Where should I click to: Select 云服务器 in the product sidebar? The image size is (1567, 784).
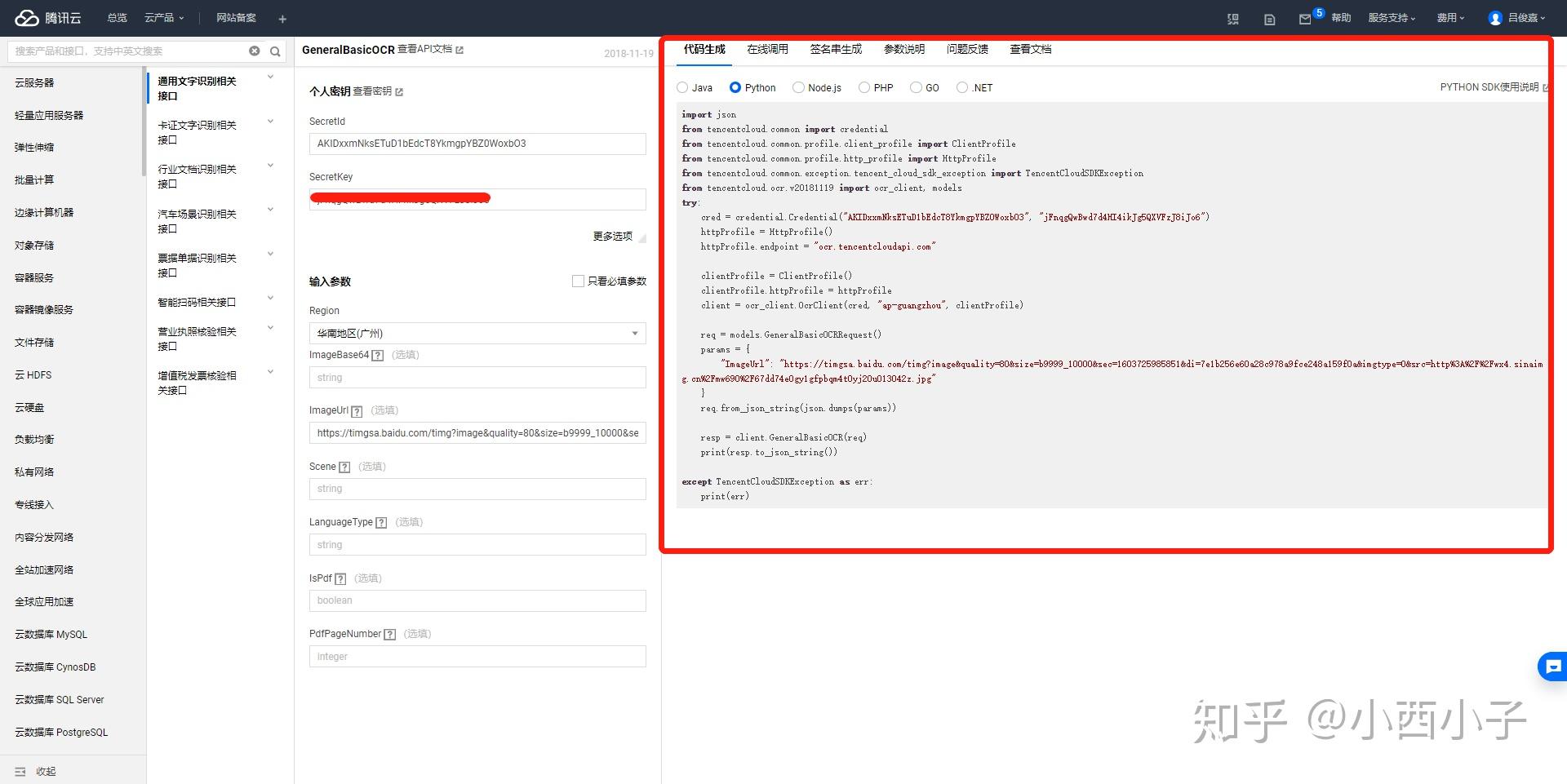click(x=34, y=82)
